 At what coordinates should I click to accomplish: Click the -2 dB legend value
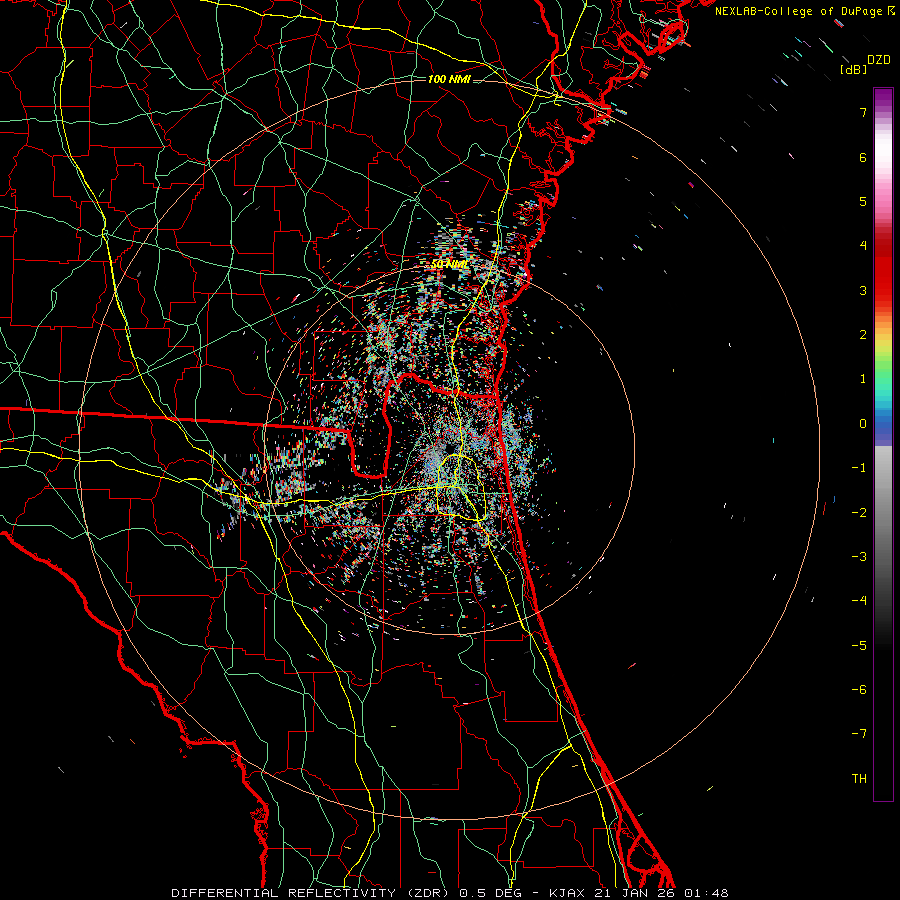(859, 513)
